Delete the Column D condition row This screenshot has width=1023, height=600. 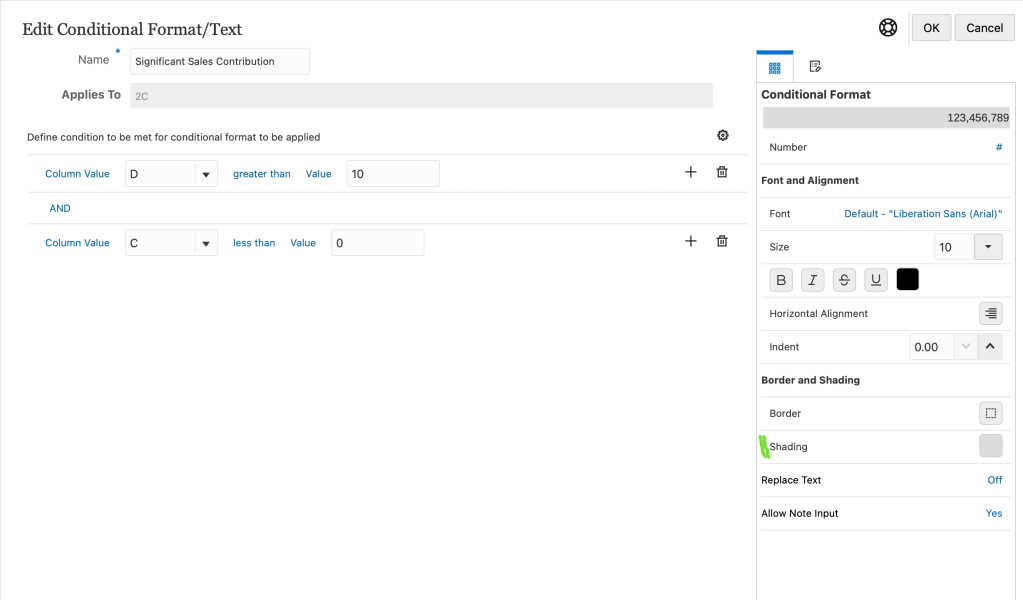(x=722, y=172)
